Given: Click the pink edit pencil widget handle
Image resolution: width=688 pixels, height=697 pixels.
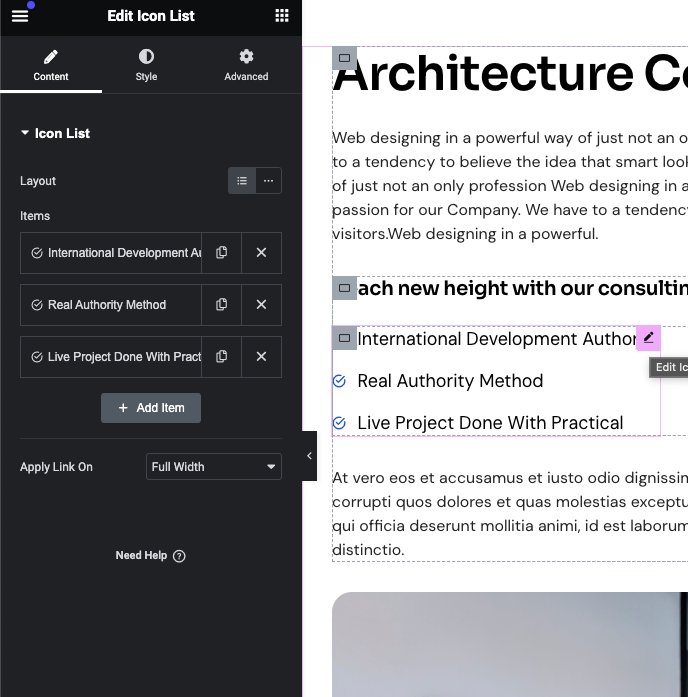Looking at the screenshot, I should tap(648, 338).
